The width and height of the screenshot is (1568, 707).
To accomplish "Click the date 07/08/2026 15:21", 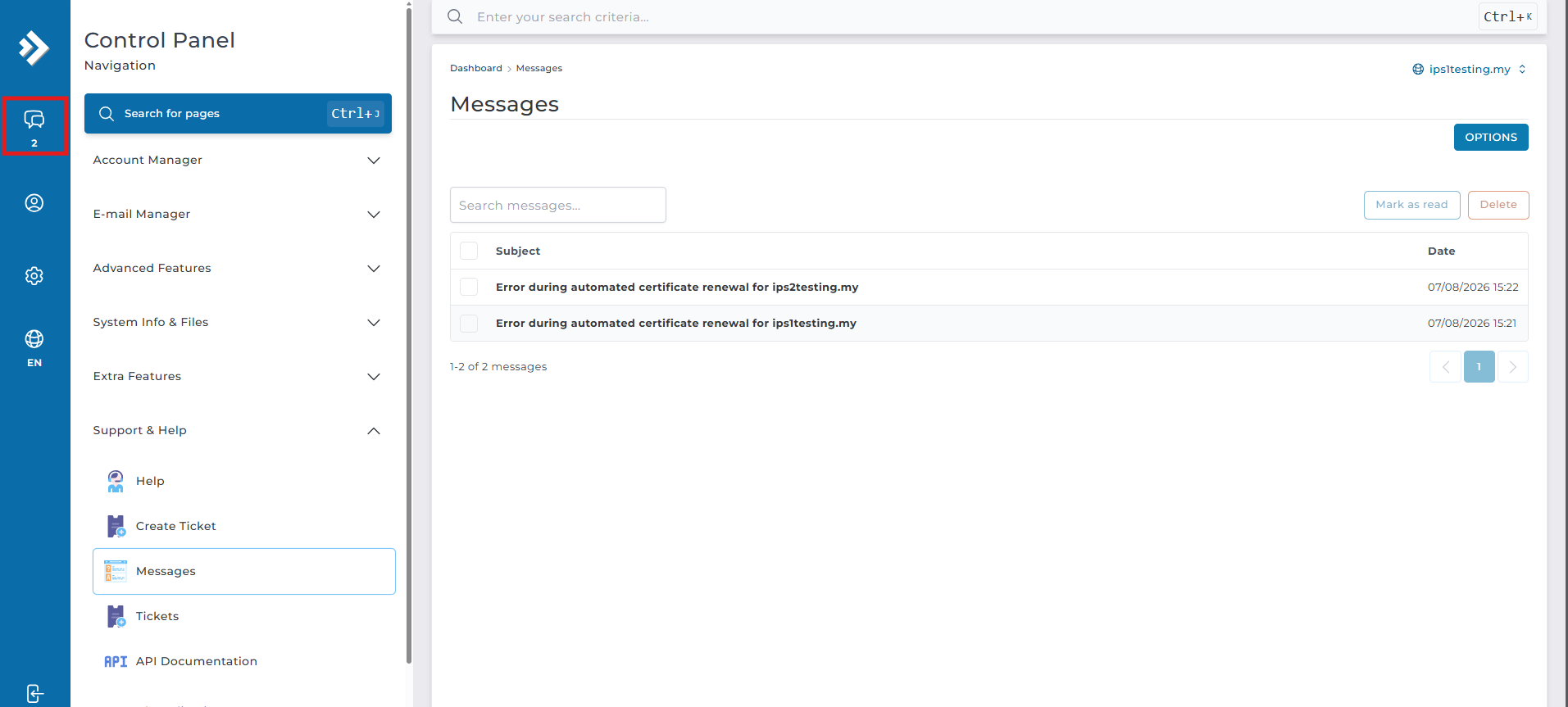I will (x=1472, y=323).
